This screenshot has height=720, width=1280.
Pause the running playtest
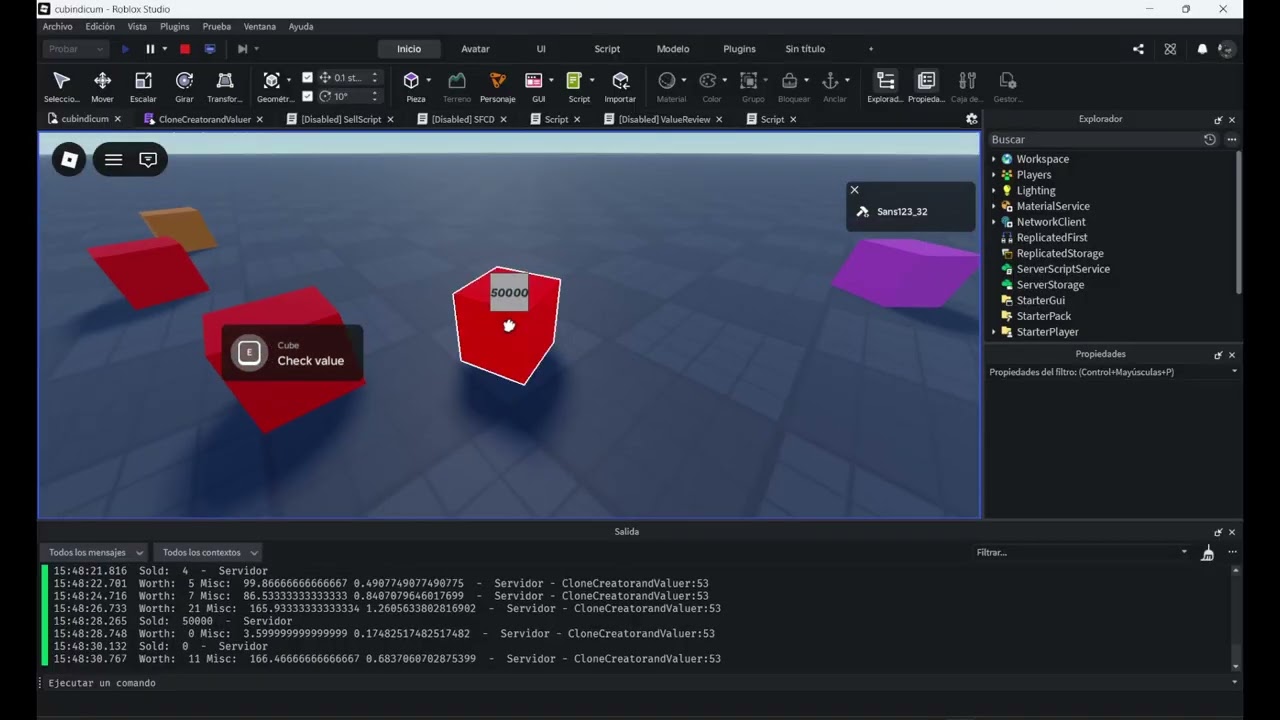click(150, 49)
